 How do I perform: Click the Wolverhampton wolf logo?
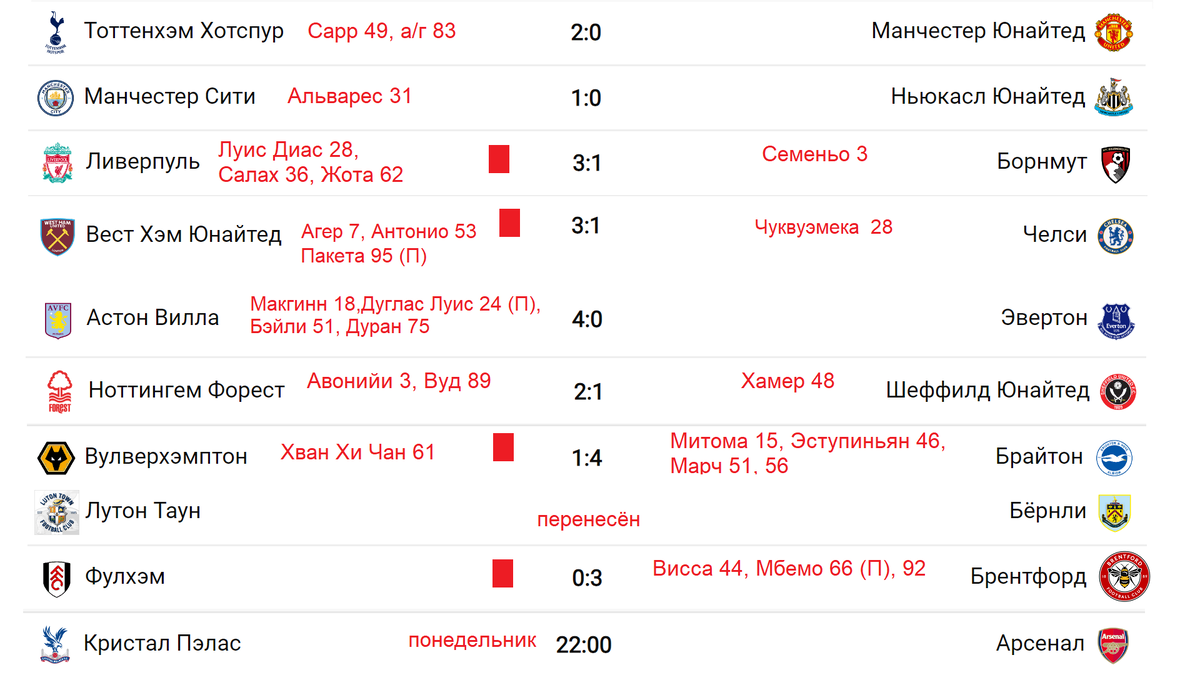(55, 458)
